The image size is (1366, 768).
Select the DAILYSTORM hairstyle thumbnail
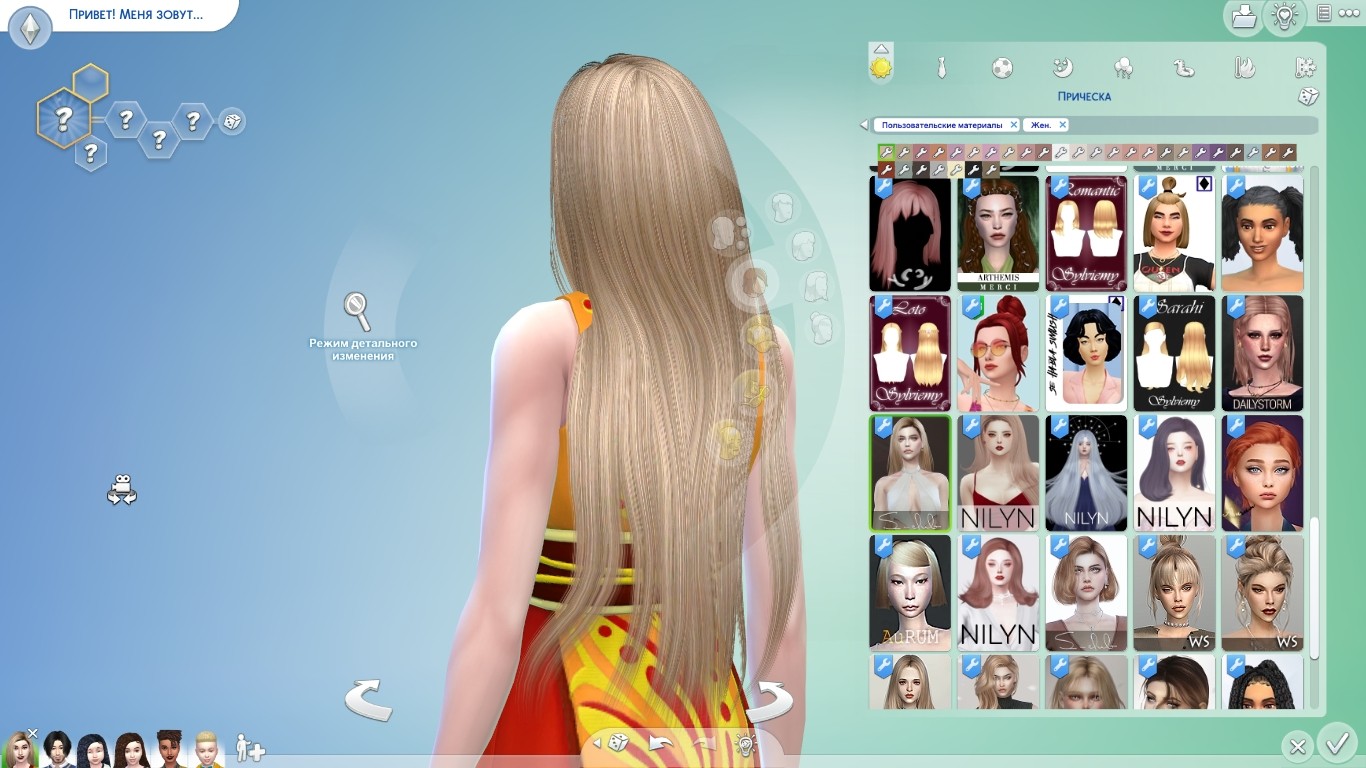(1262, 353)
